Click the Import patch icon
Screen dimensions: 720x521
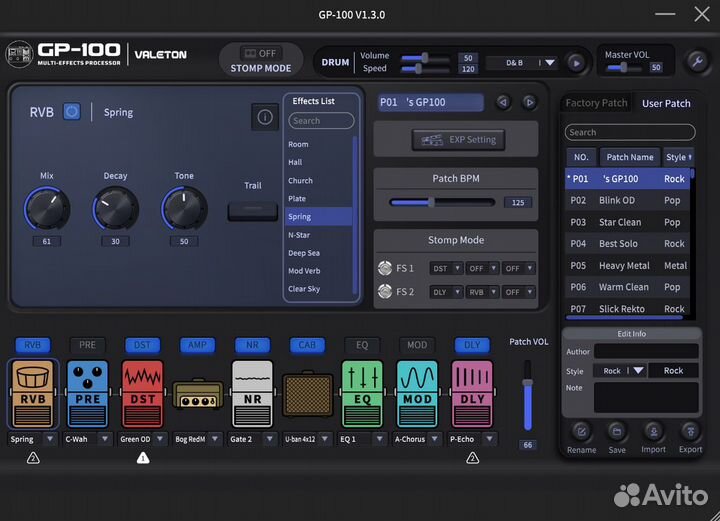tap(653, 431)
